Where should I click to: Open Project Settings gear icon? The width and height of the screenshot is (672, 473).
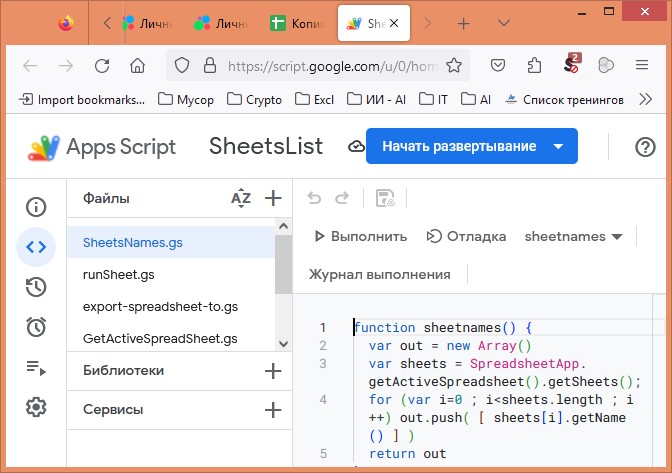(36, 407)
